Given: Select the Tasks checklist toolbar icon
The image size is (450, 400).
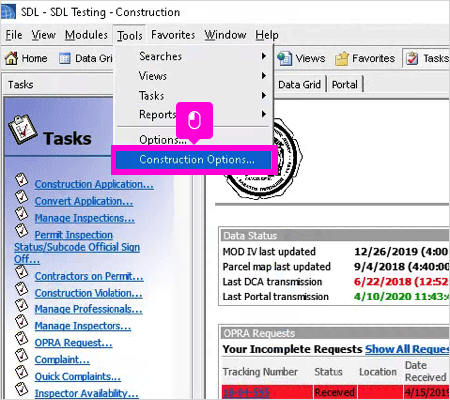Looking at the screenshot, I should click(x=412, y=58).
